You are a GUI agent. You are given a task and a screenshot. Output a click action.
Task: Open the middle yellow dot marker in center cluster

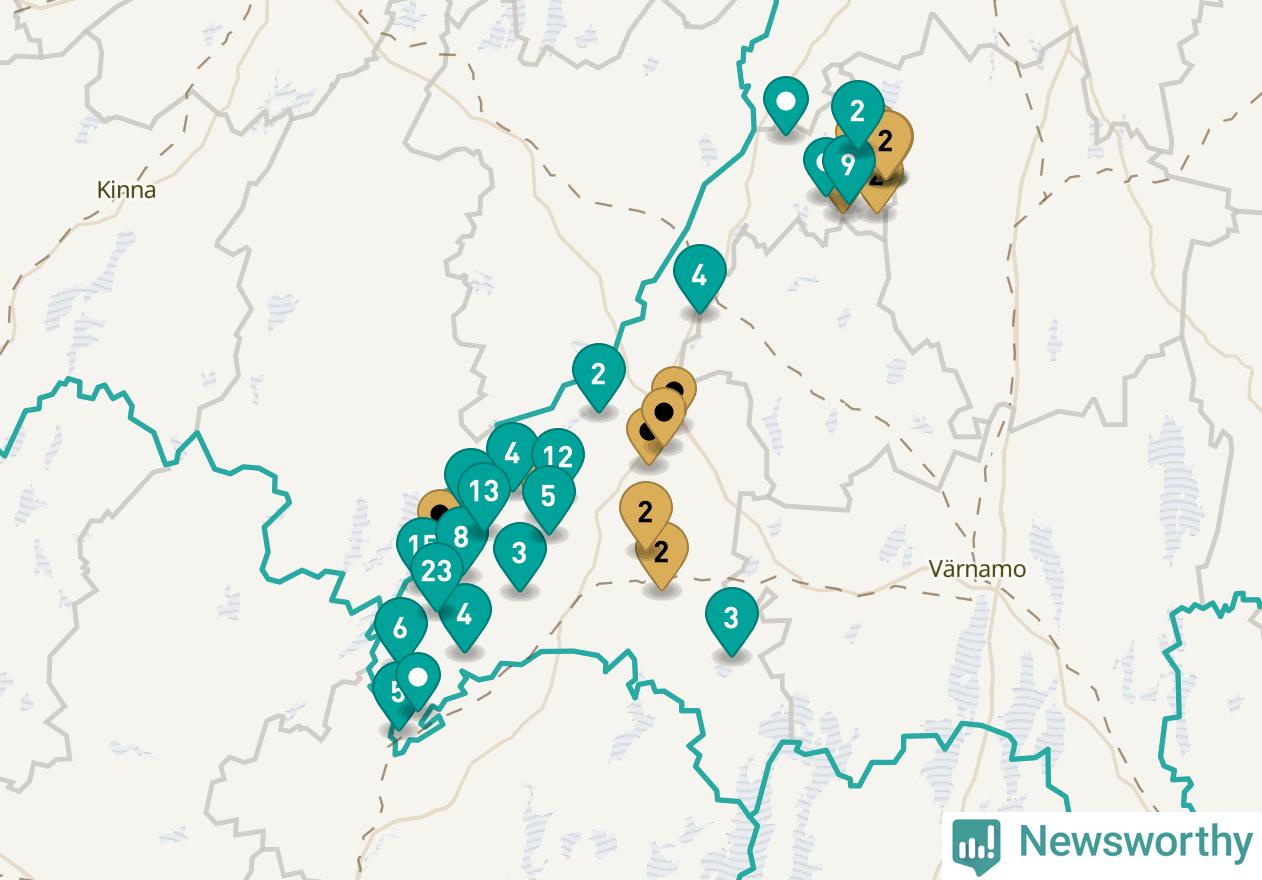pyautogui.click(x=663, y=411)
